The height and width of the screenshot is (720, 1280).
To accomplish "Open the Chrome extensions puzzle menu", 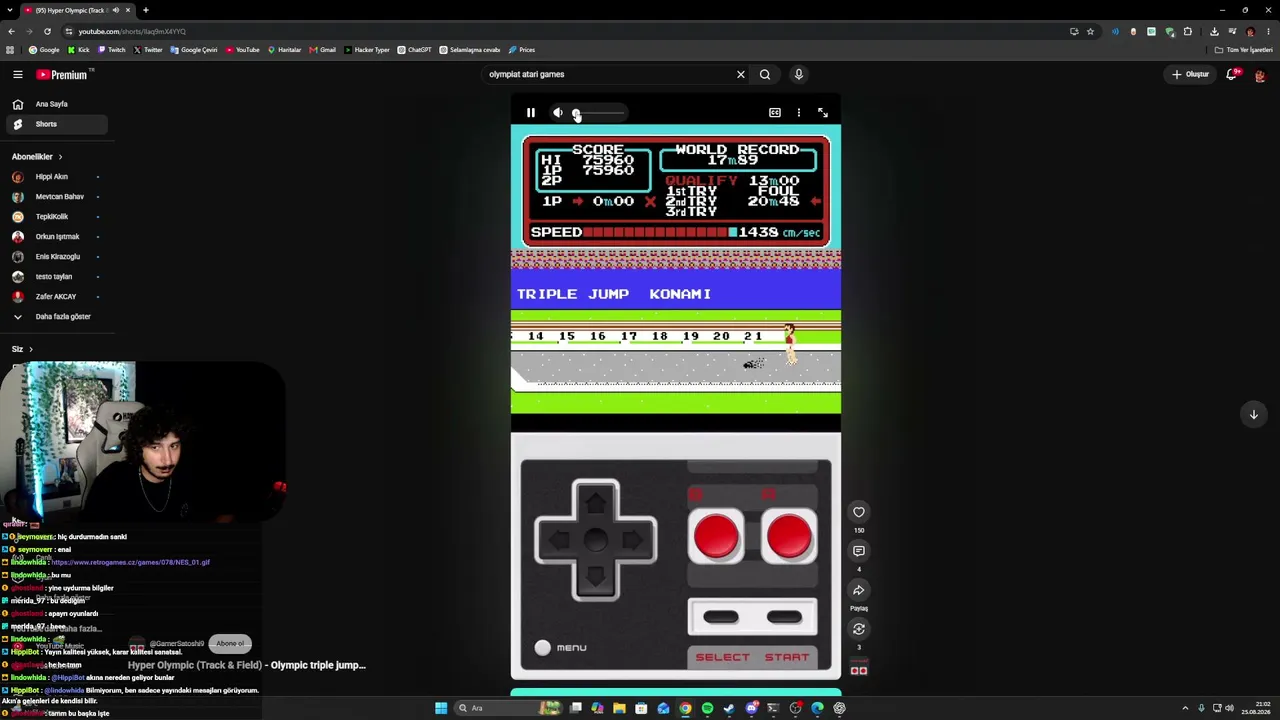I will tap(1188, 31).
